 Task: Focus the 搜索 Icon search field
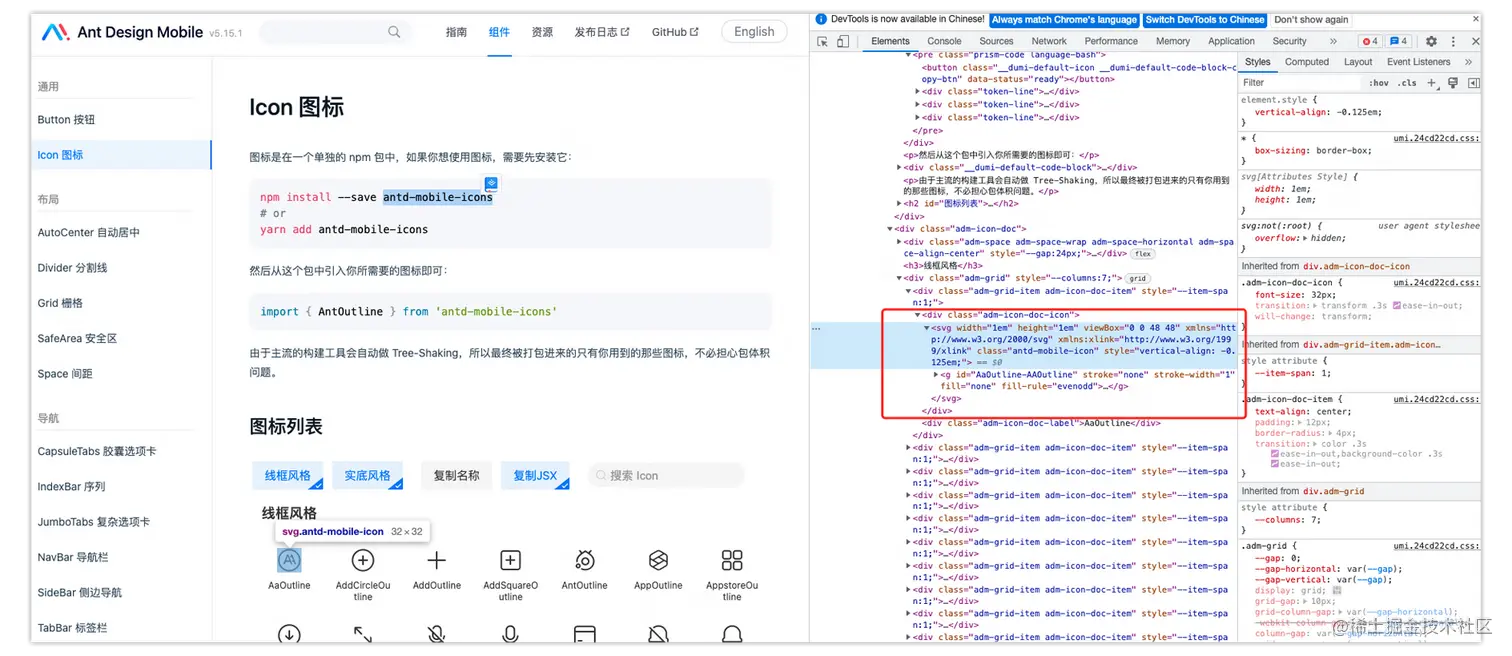(x=666, y=476)
